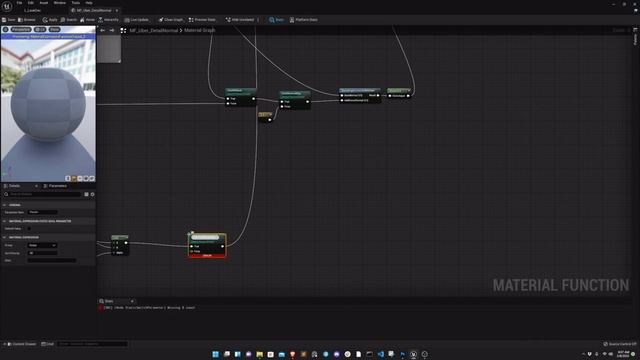Edit the Desc text field
The image size is (640, 360).
[52, 260]
